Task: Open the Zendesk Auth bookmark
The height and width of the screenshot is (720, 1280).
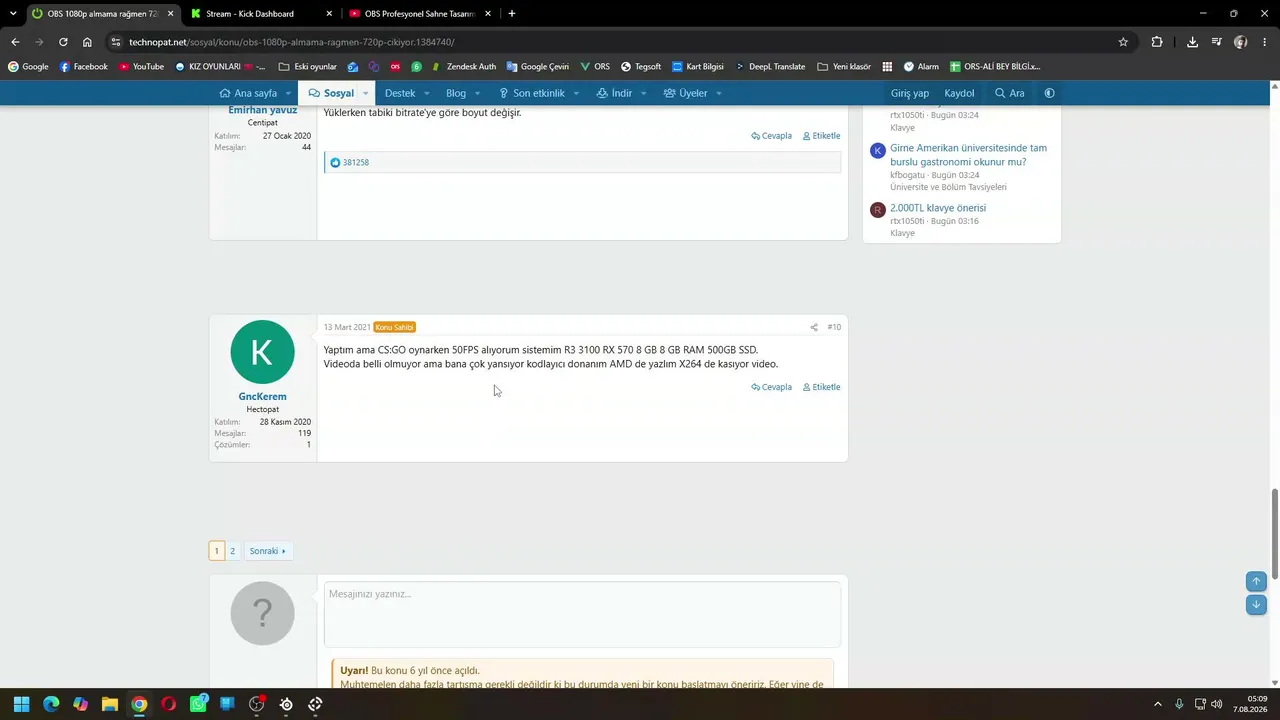Action: [463, 67]
